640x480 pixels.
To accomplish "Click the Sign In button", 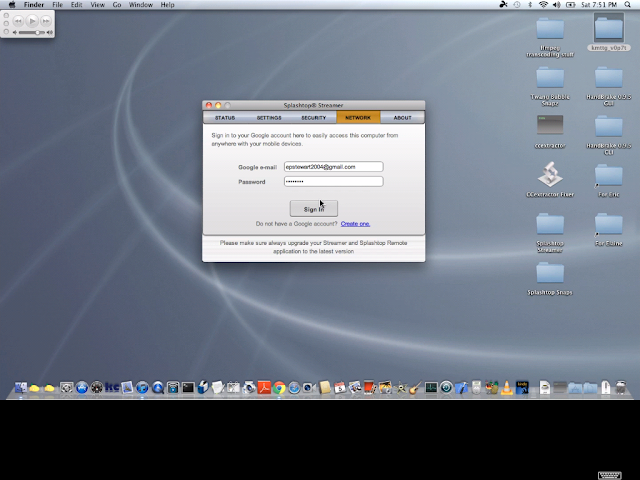I will (x=313, y=209).
